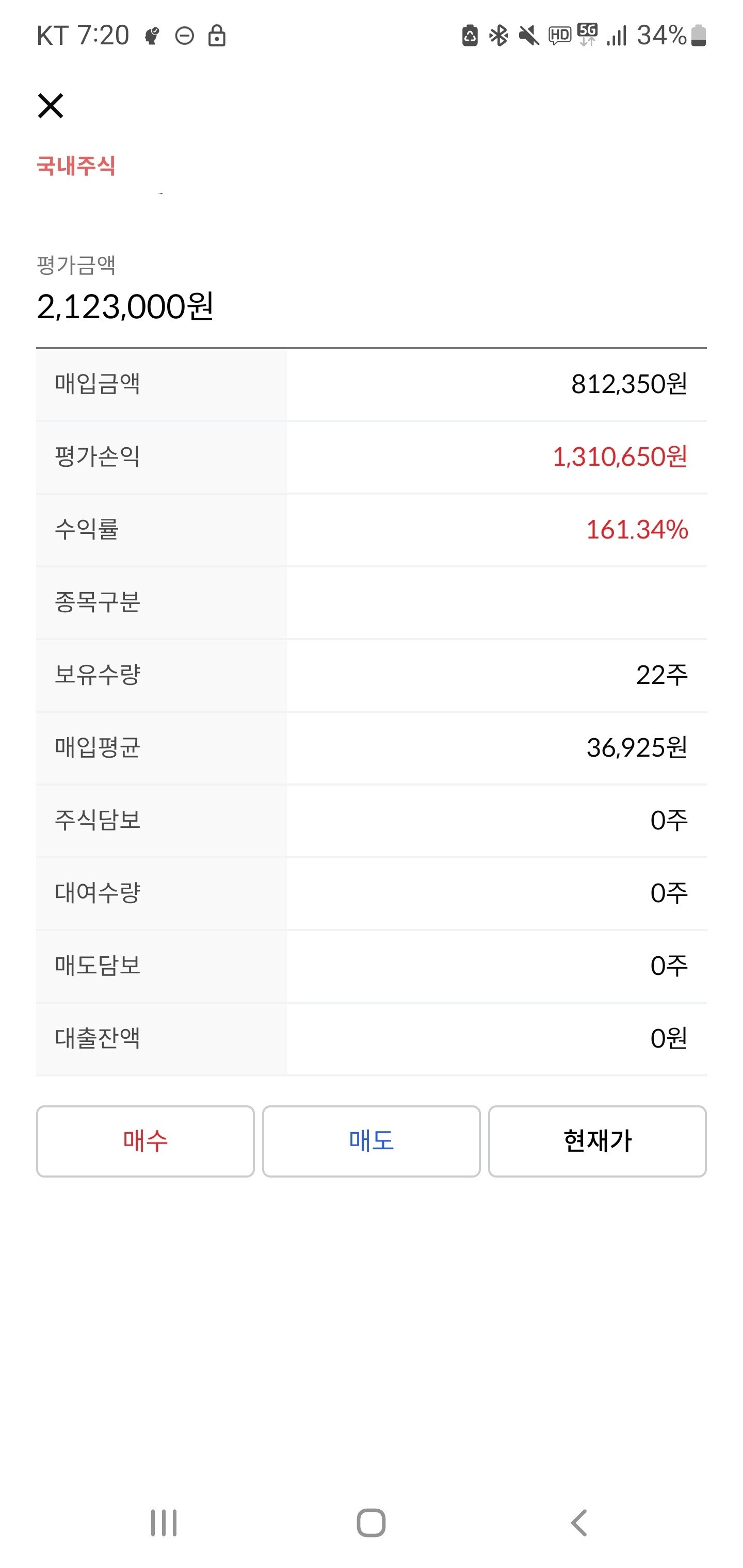Tap the mute sound status icon
Screen dimensions: 743x1568
coord(529,36)
